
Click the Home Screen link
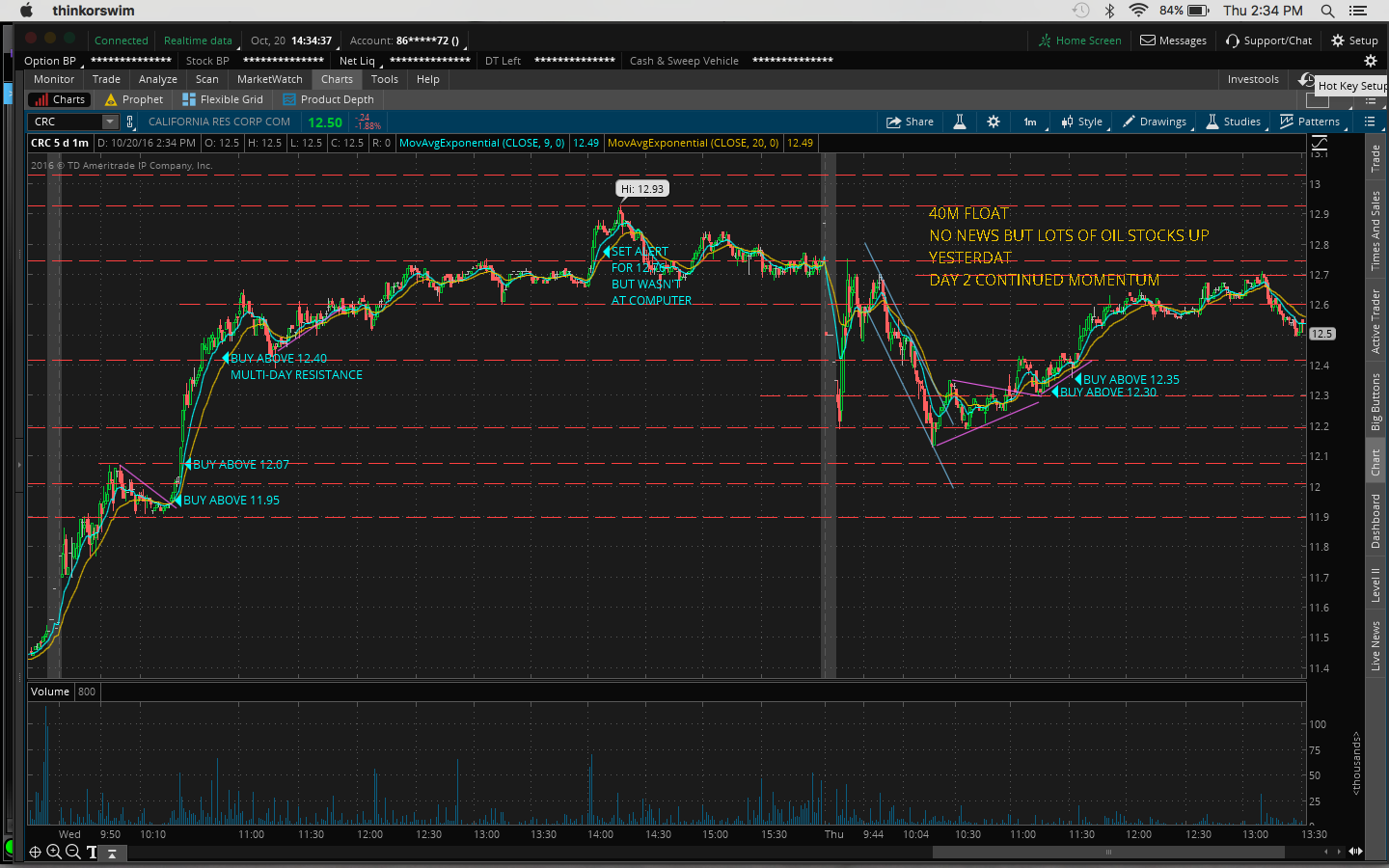pyautogui.click(x=1079, y=41)
